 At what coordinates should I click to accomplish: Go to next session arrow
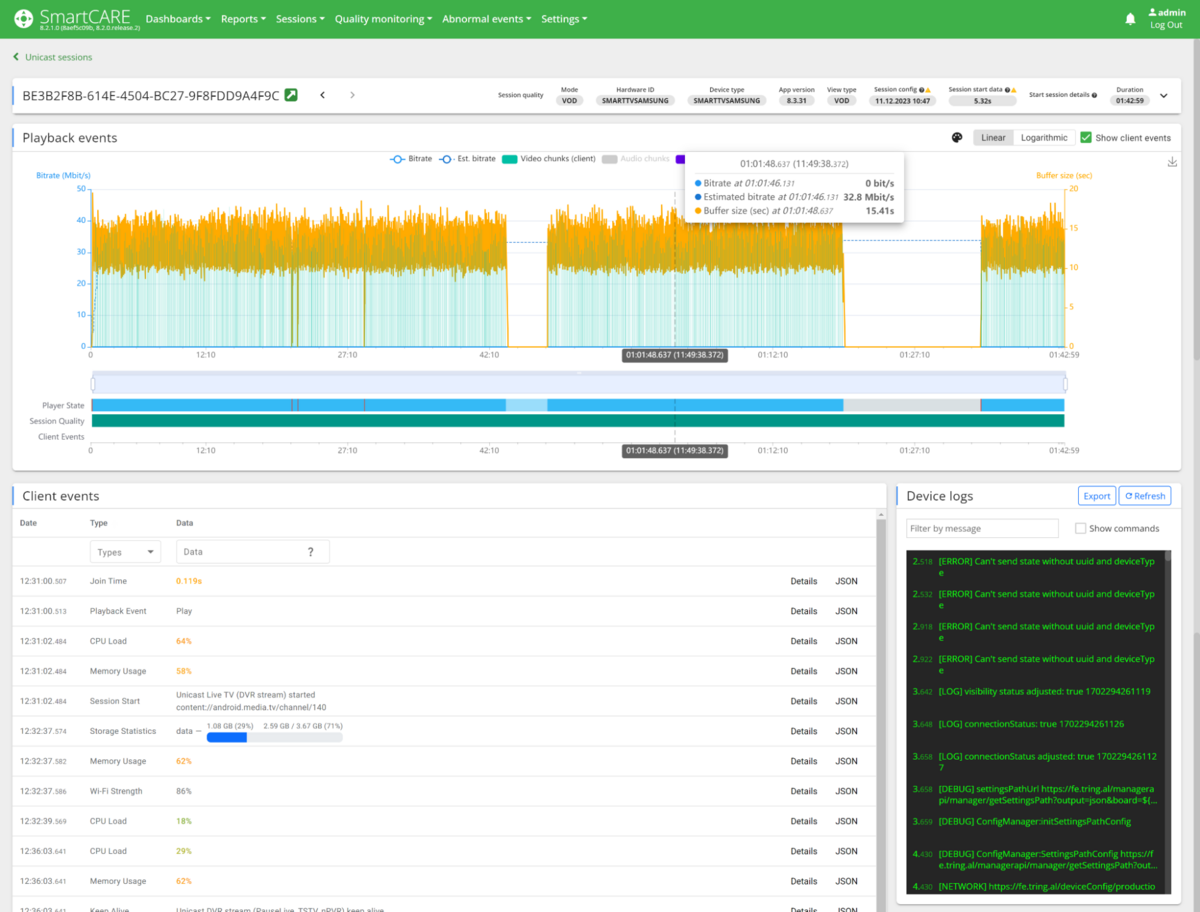click(x=352, y=95)
